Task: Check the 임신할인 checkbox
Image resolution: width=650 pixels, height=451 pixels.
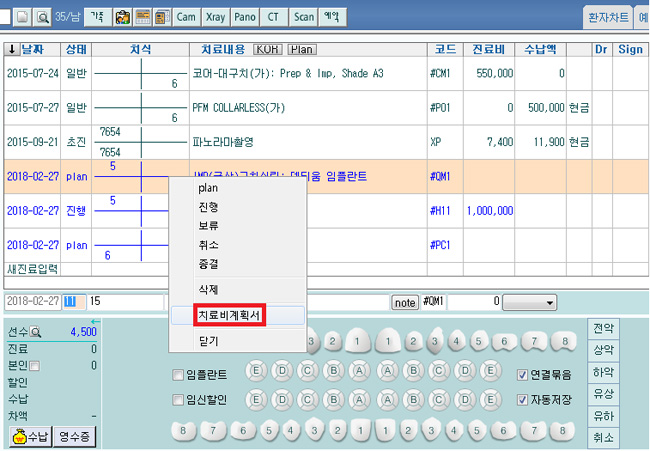Action: 178,400
